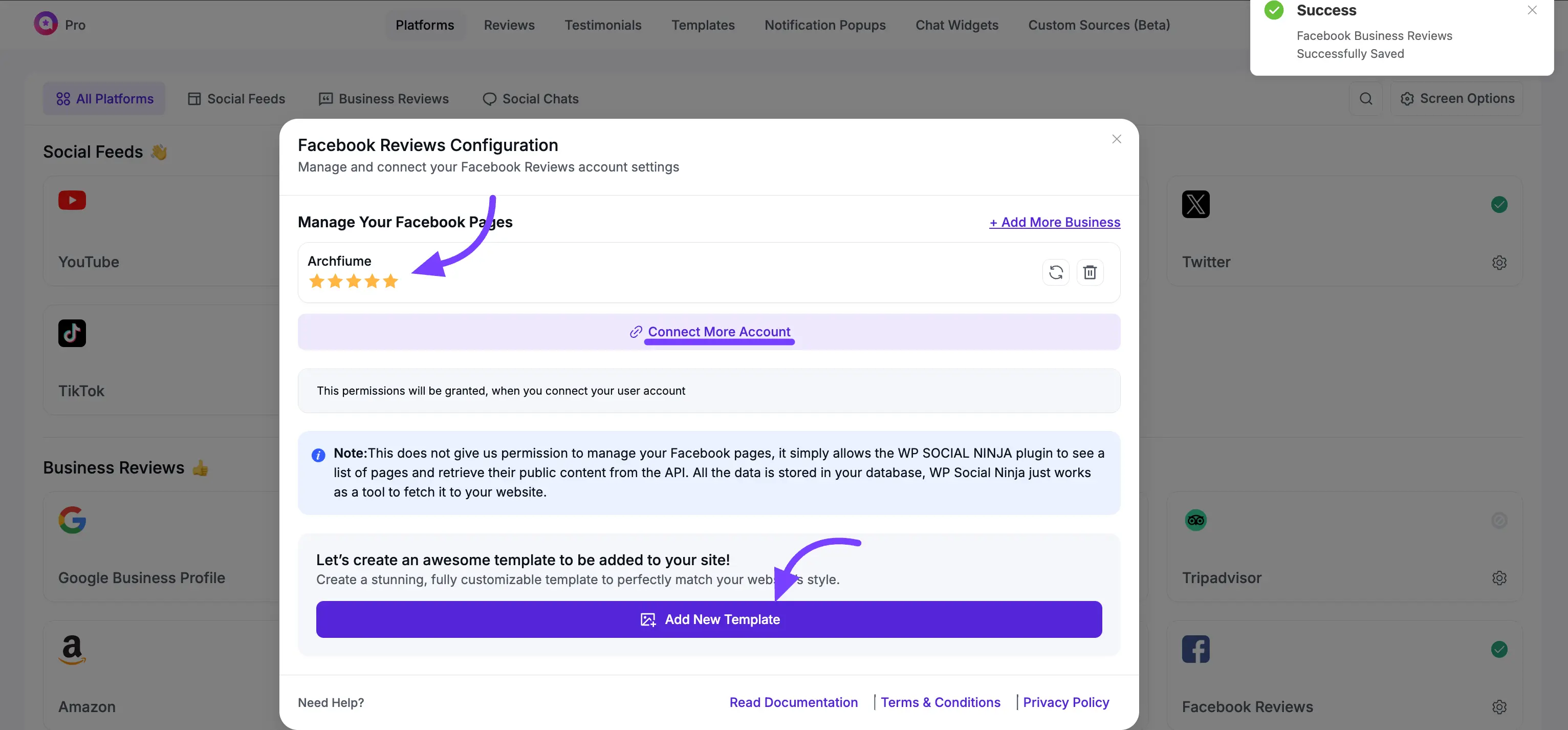
Task: Click the Add More Business link
Action: point(1054,222)
